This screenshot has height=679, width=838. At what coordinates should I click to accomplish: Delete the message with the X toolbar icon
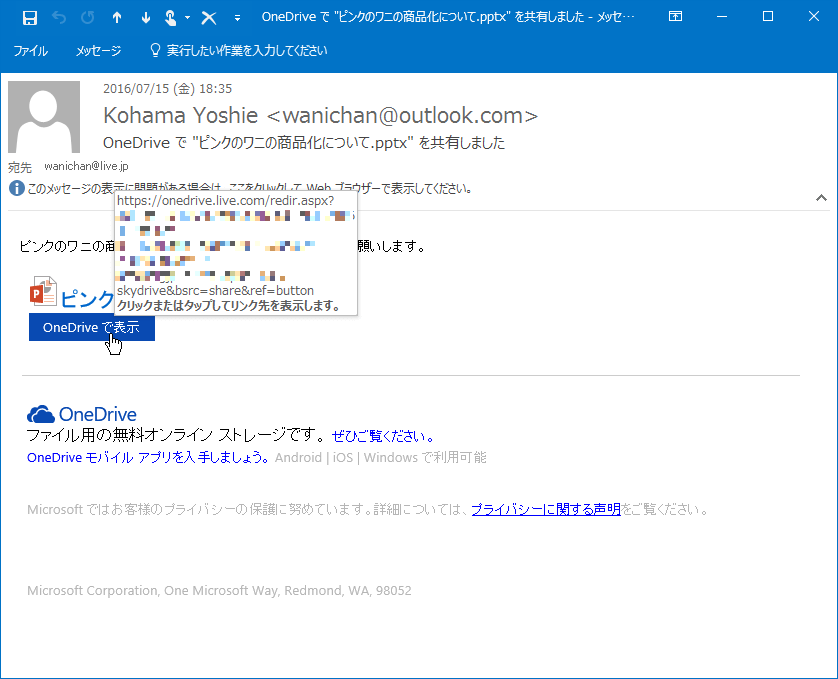[209, 18]
